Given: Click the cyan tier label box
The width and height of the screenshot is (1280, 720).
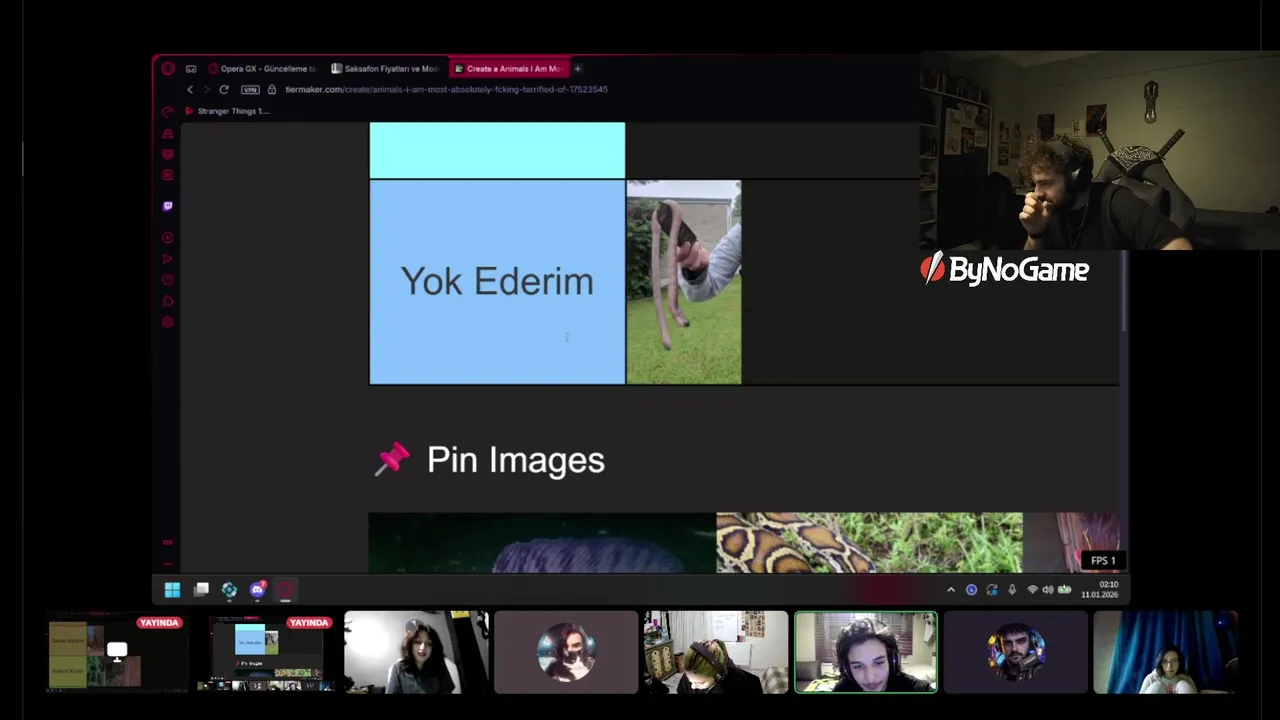Looking at the screenshot, I should tap(497, 150).
